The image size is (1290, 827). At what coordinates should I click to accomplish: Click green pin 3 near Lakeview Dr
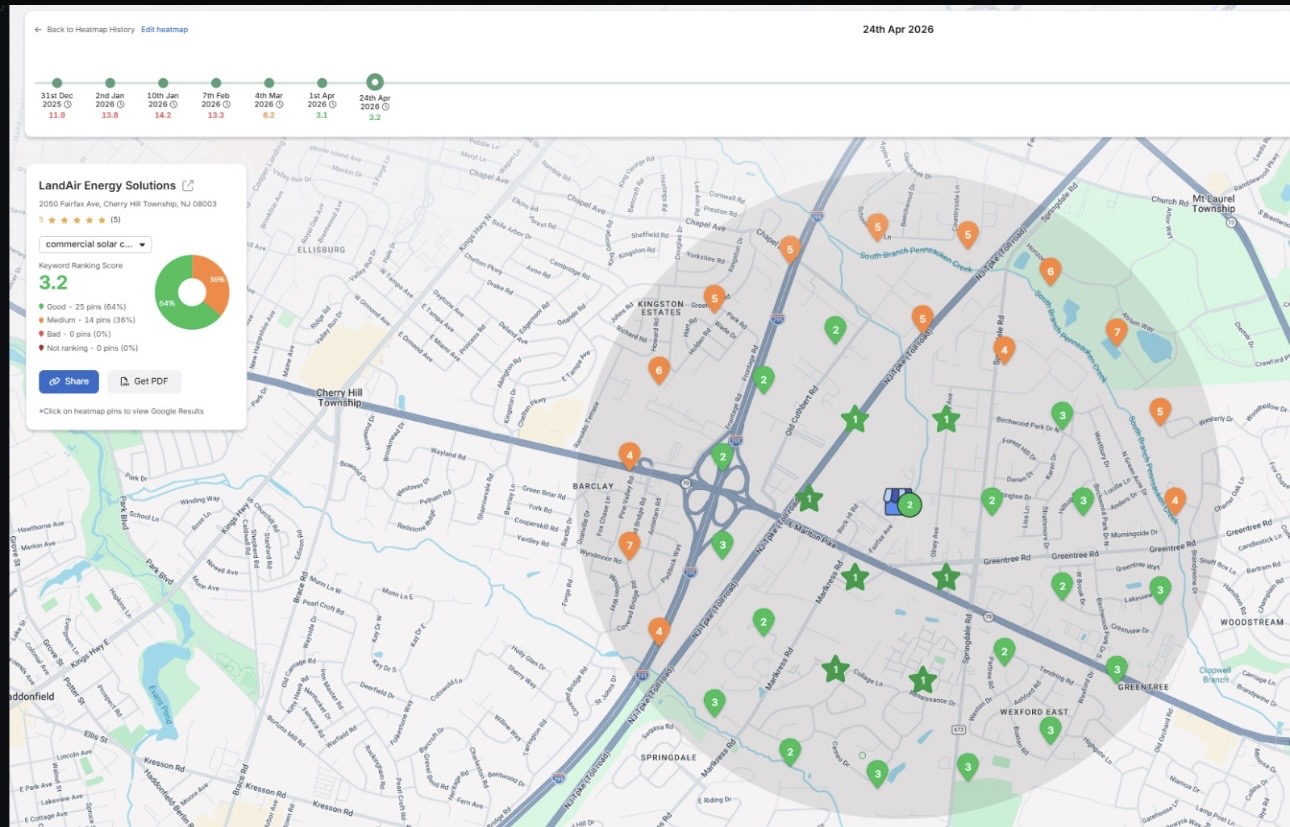pos(1160,589)
